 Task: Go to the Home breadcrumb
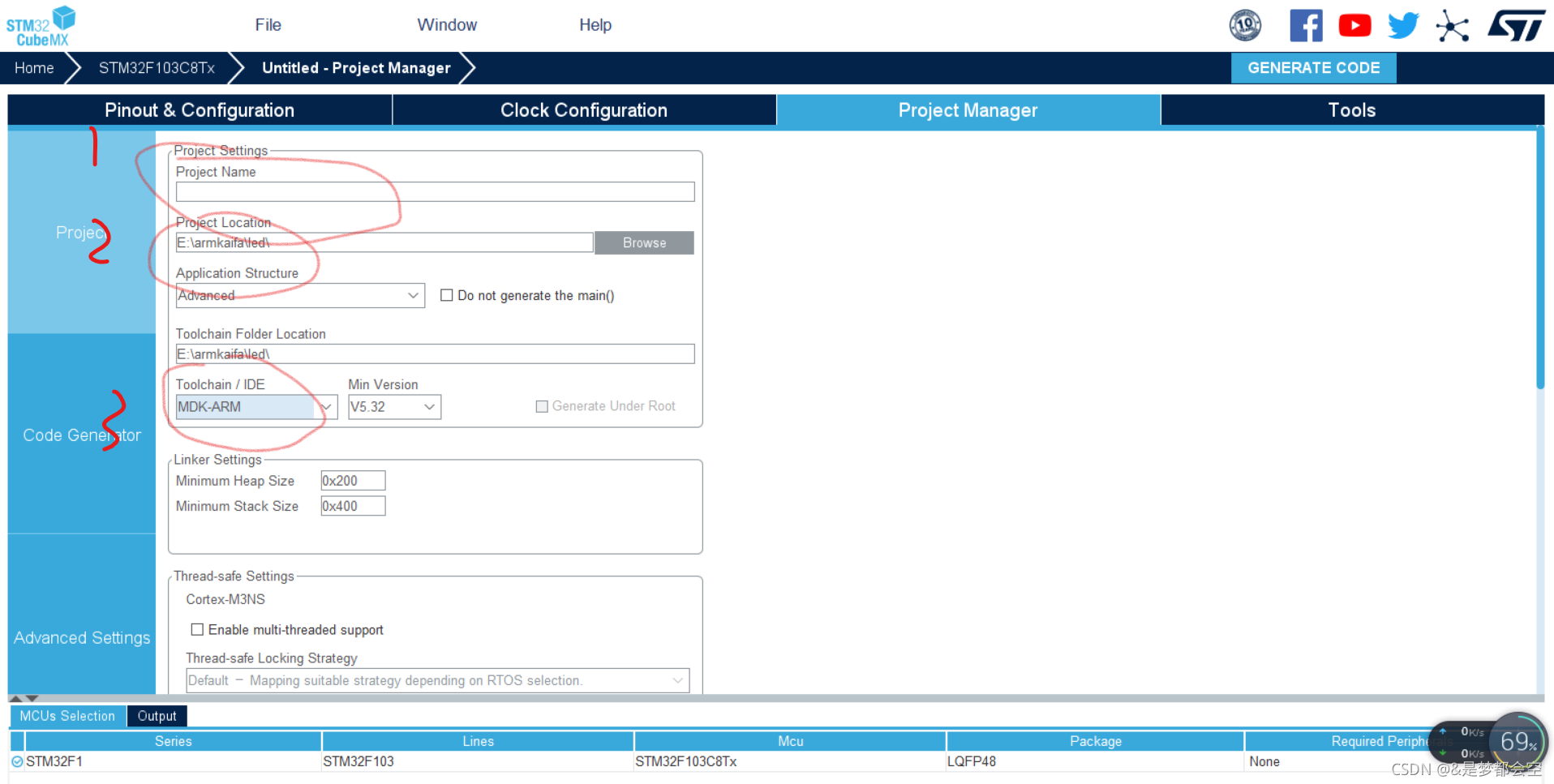coord(34,68)
